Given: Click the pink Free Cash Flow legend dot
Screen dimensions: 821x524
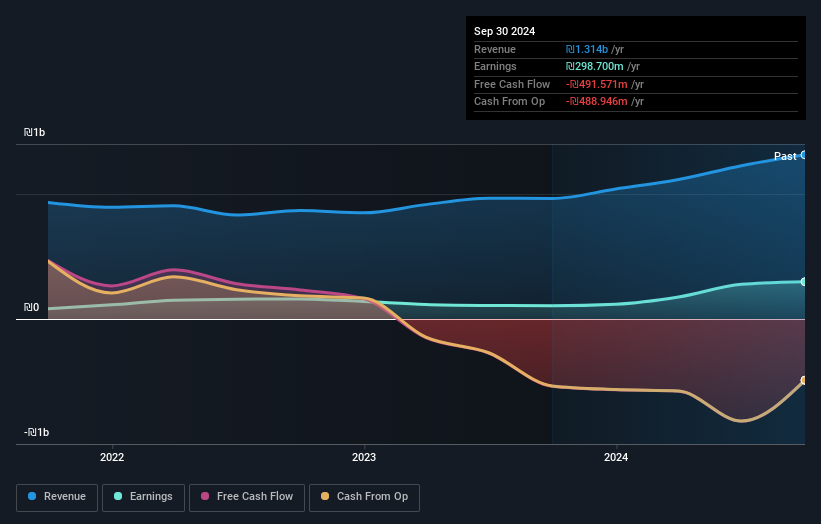Looking at the screenshot, I should [205, 496].
